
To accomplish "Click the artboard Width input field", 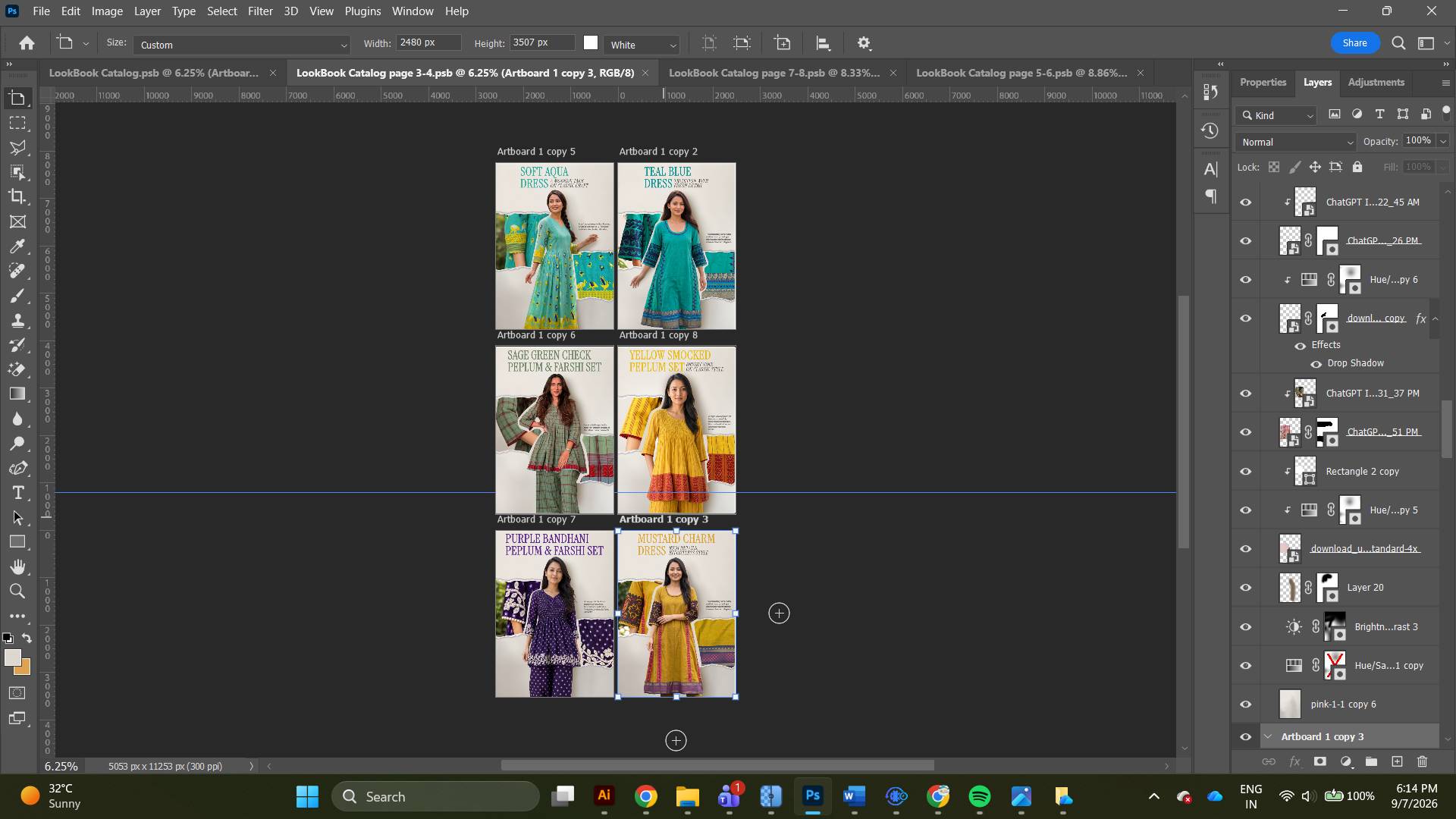I will [428, 42].
